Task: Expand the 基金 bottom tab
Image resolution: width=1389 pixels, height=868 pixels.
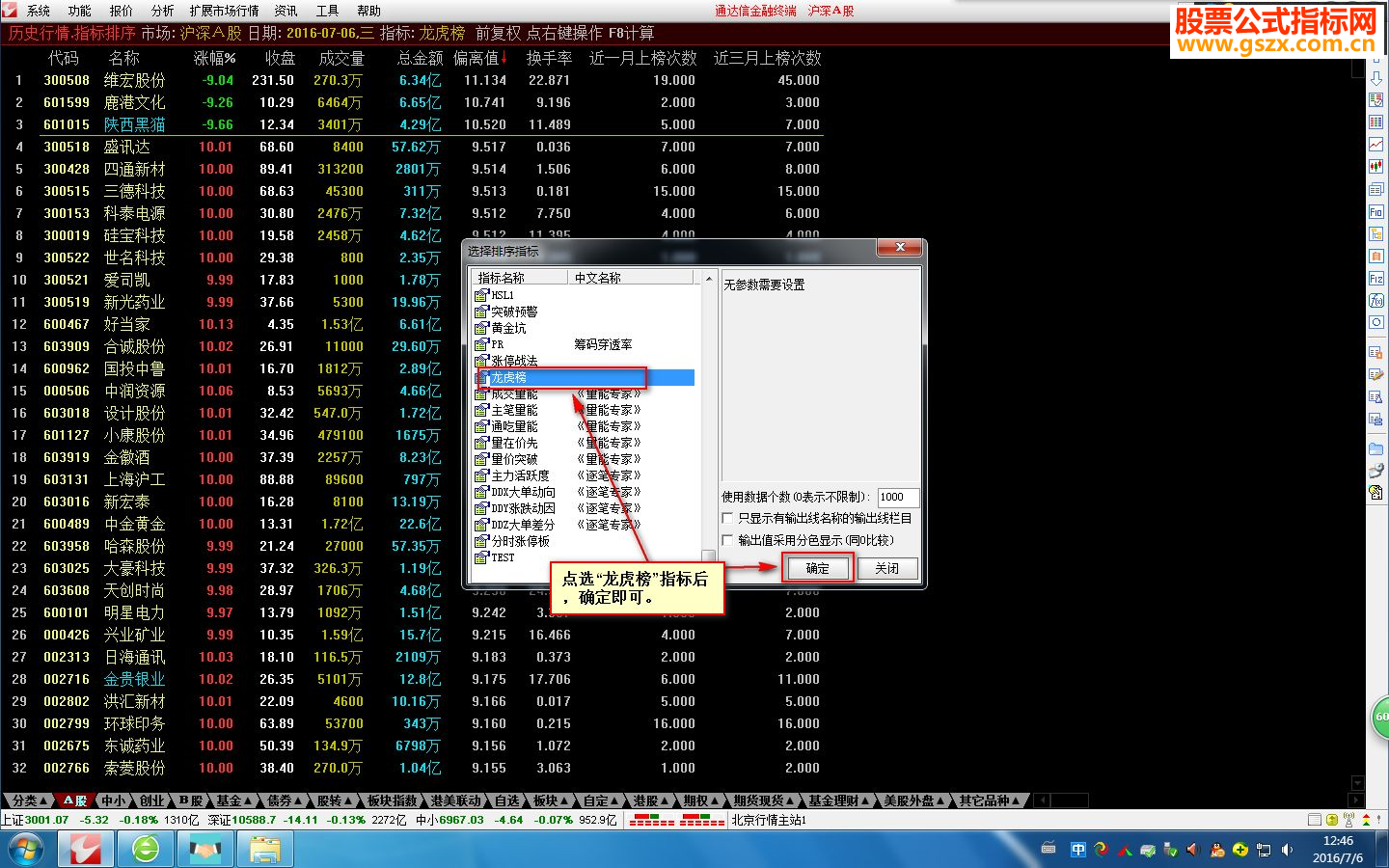Action: pos(234,800)
